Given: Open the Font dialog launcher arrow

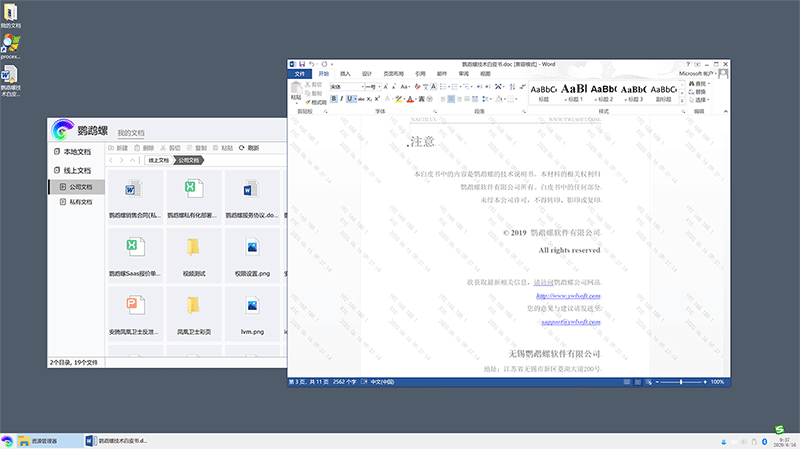Looking at the screenshot, I should click(x=435, y=111).
